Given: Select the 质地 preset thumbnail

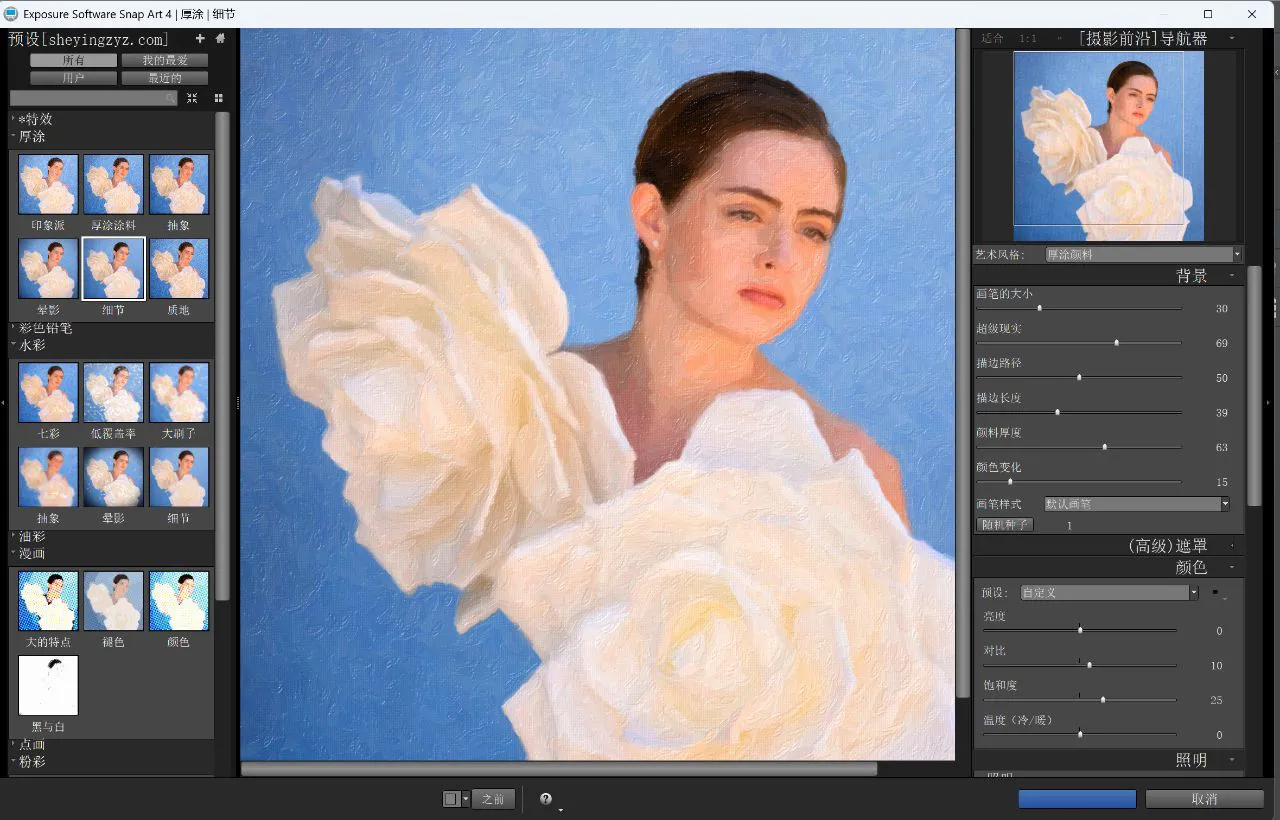Looking at the screenshot, I should click(x=179, y=268).
